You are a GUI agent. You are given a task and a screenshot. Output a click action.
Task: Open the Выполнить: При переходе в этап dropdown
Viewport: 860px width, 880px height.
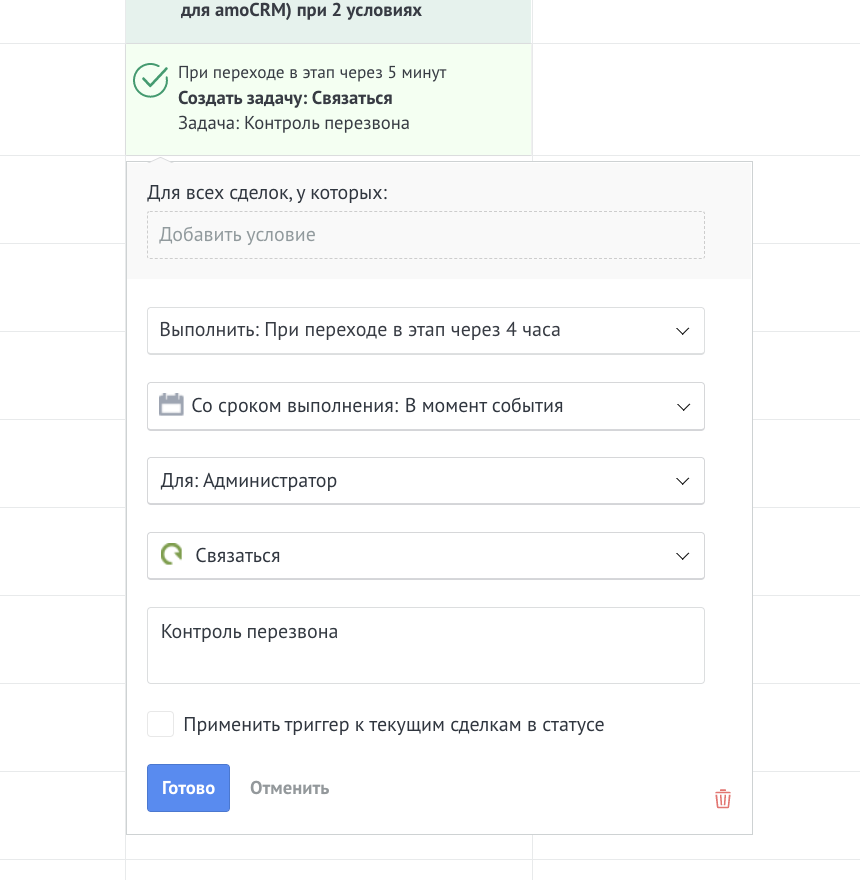426,331
